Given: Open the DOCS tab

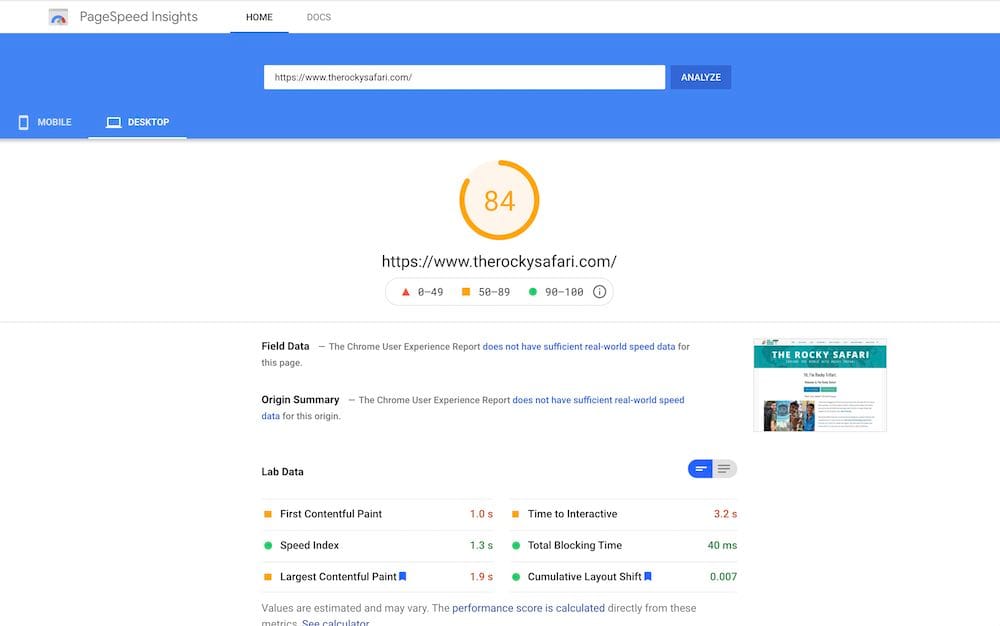Looking at the screenshot, I should pos(319,17).
